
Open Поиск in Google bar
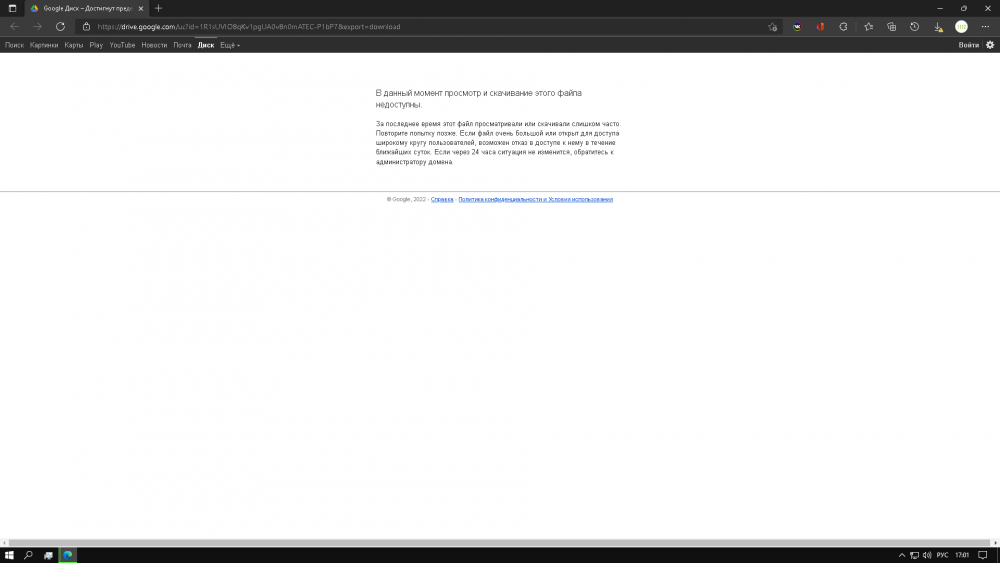click(x=14, y=45)
